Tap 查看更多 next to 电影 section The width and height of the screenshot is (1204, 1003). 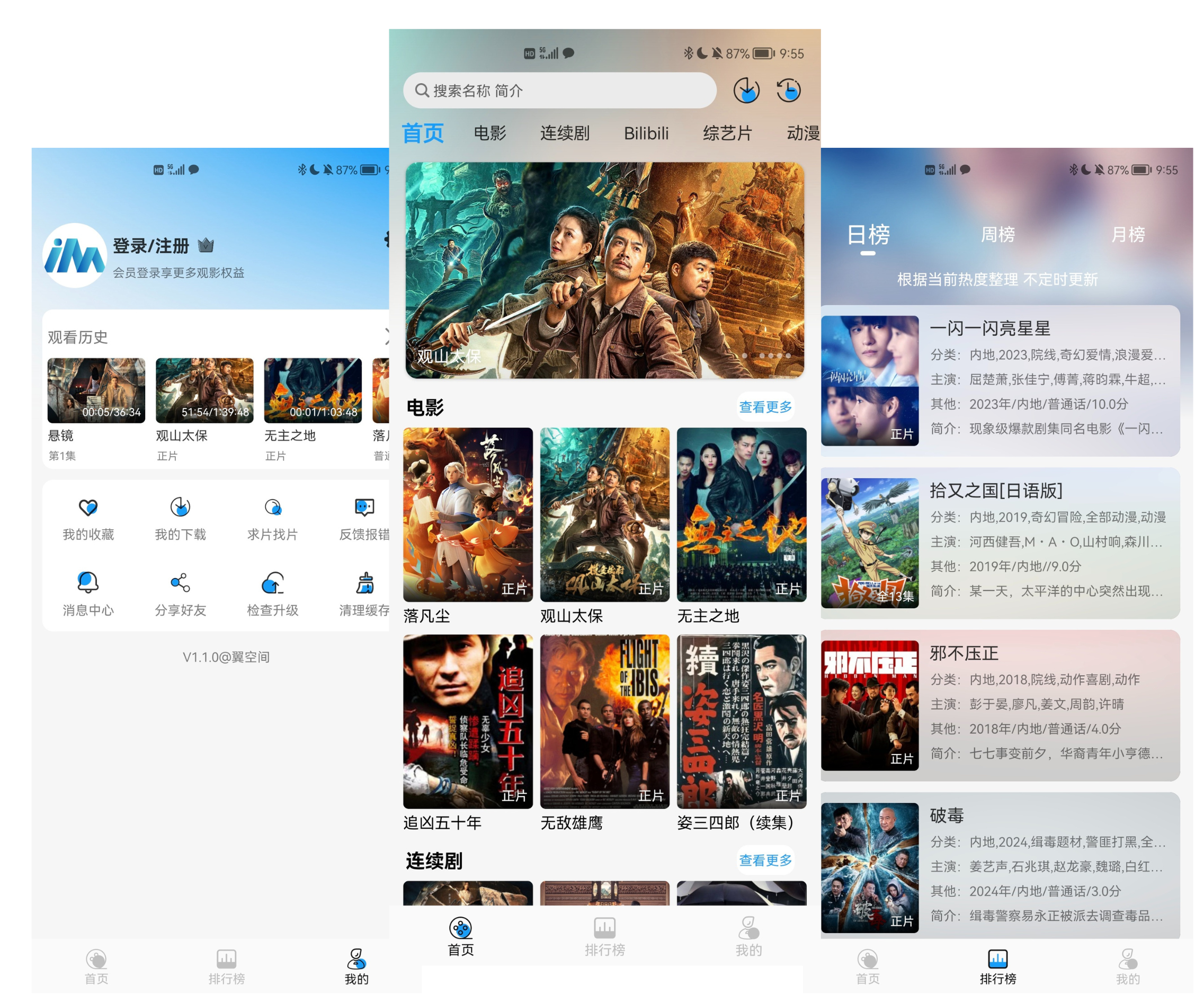click(x=765, y=406)
